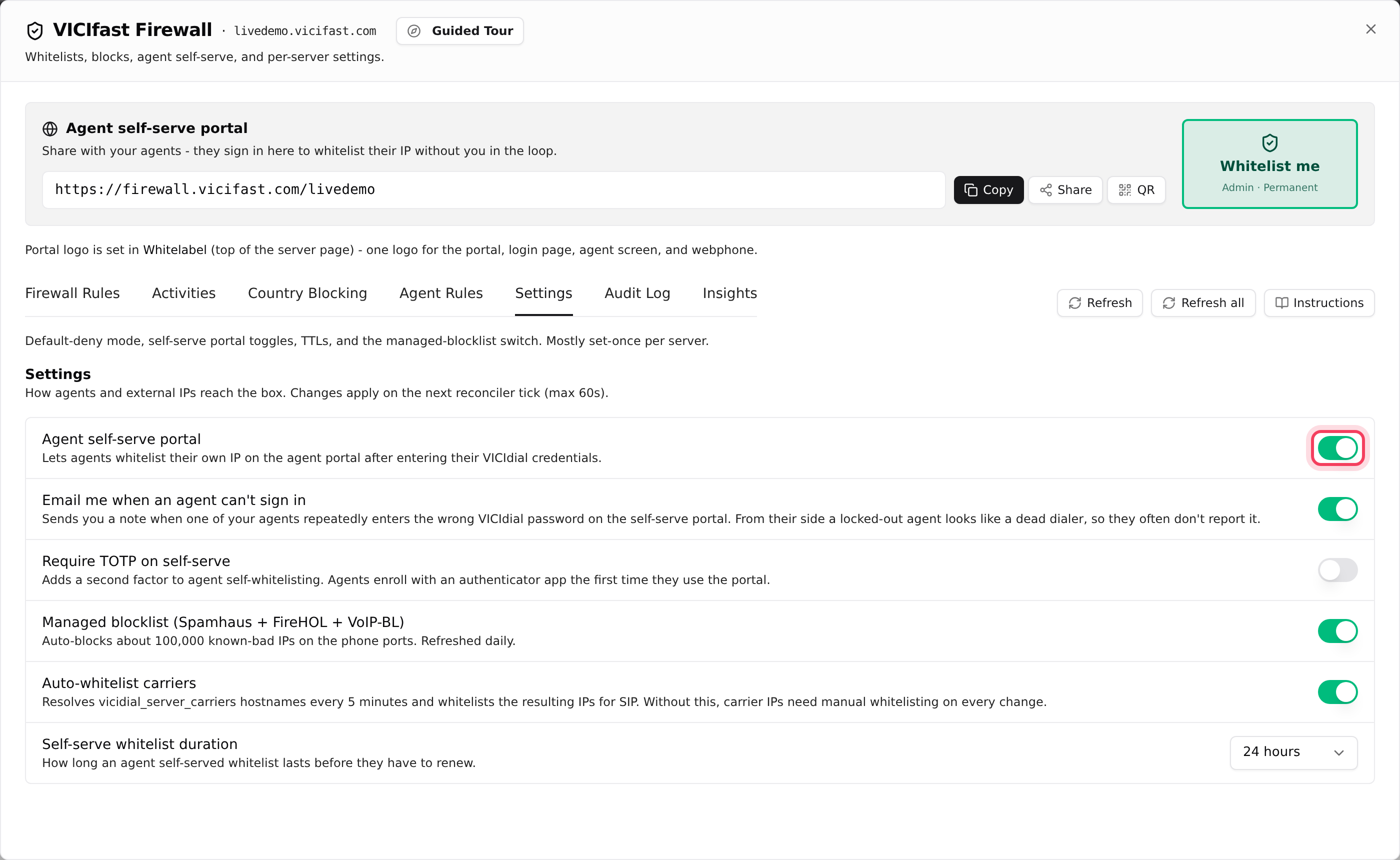Click the VICIfast Firewall shield logo icon
This screenshot has height=860, width=1400.
[x=34, y=30]
